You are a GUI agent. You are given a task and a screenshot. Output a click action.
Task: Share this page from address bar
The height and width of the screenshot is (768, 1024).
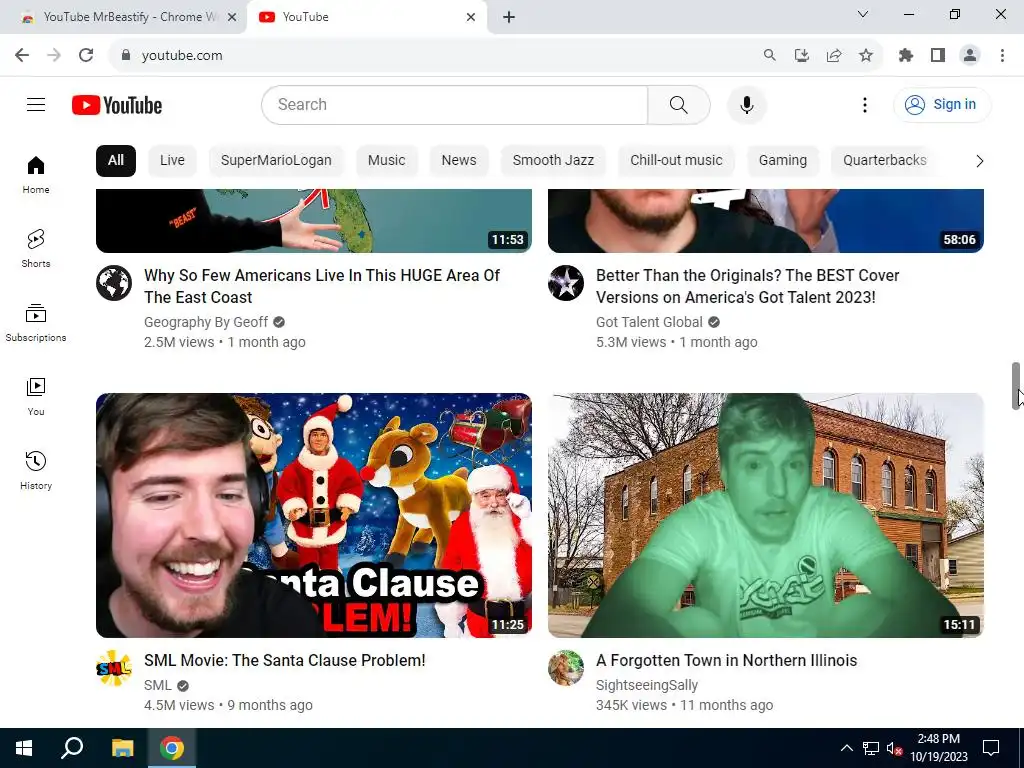click(834, 55)
